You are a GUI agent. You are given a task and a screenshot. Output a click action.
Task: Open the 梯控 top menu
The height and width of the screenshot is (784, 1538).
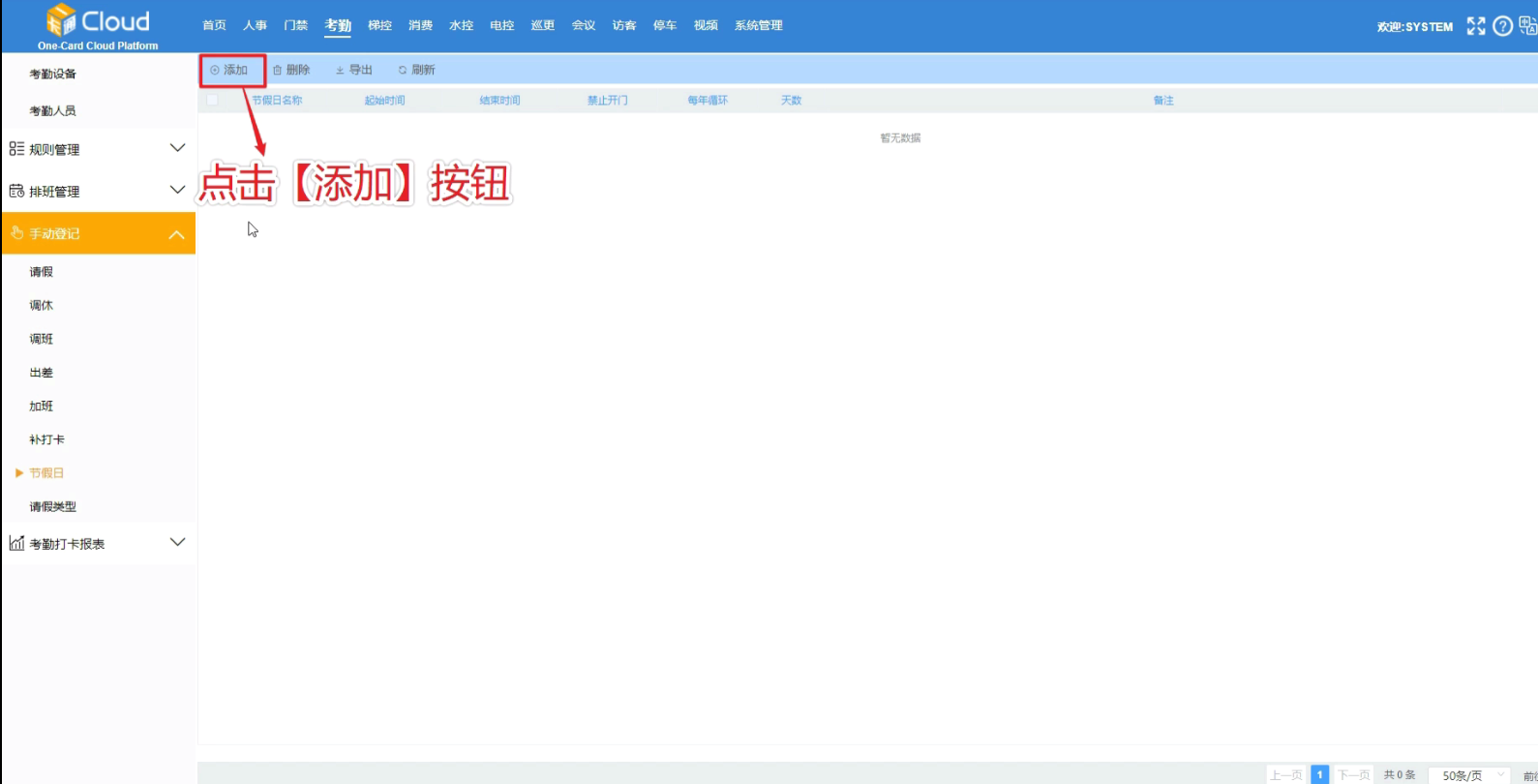point(379,25)
